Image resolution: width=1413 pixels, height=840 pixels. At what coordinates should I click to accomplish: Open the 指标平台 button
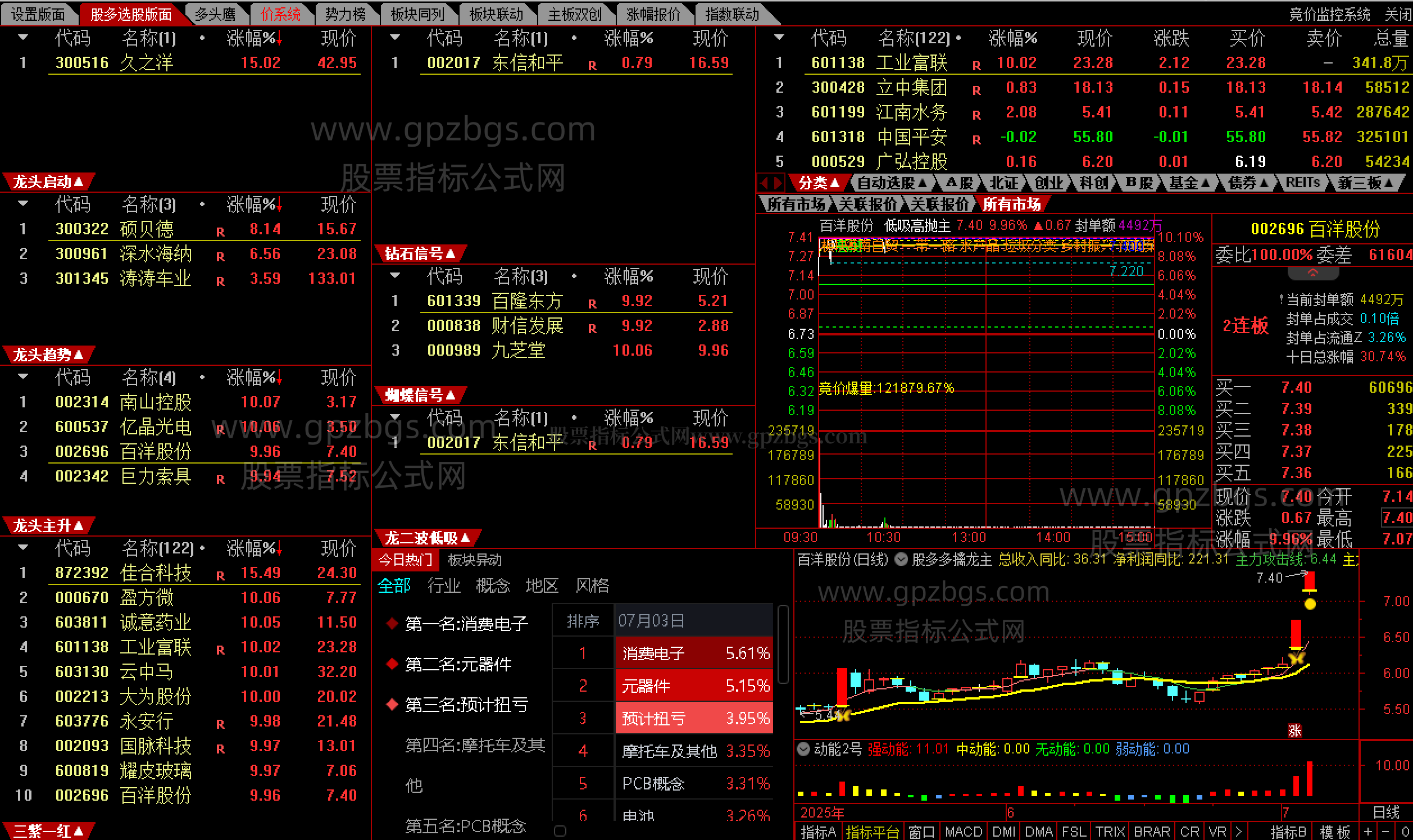[872, 832]
